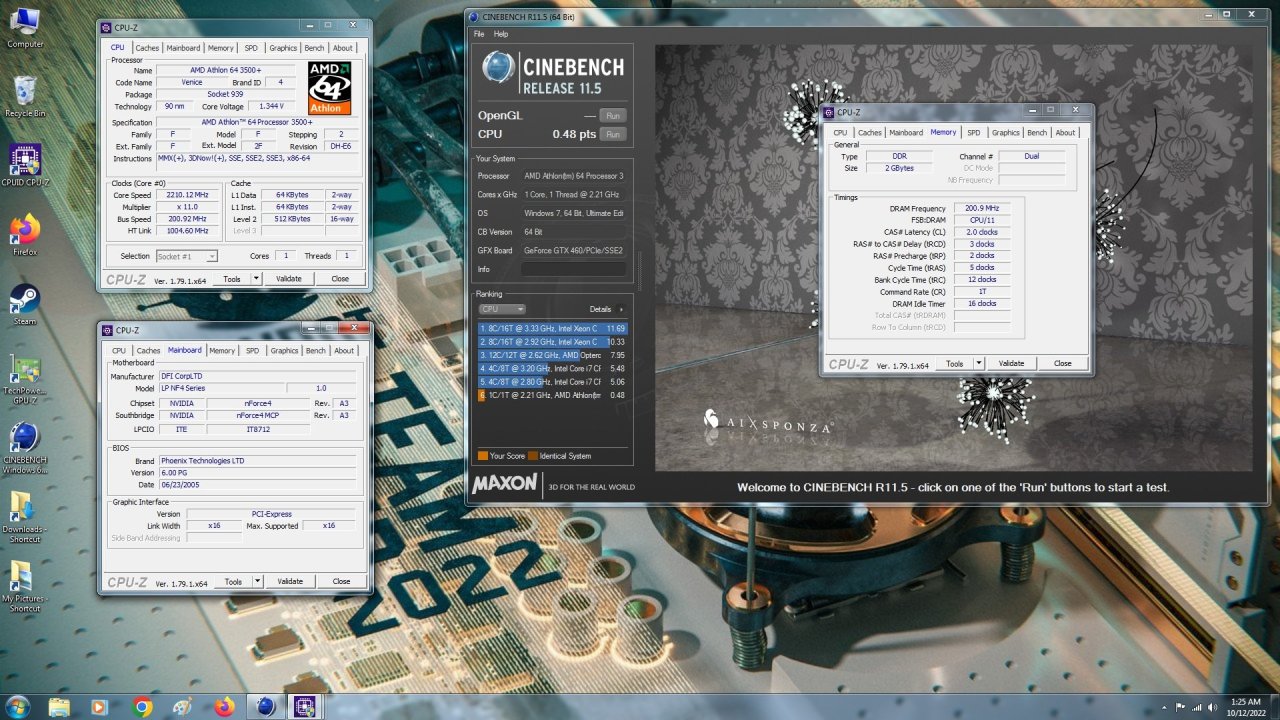
Task: Open the File menu in Cinebench
Action: (480, 34)
